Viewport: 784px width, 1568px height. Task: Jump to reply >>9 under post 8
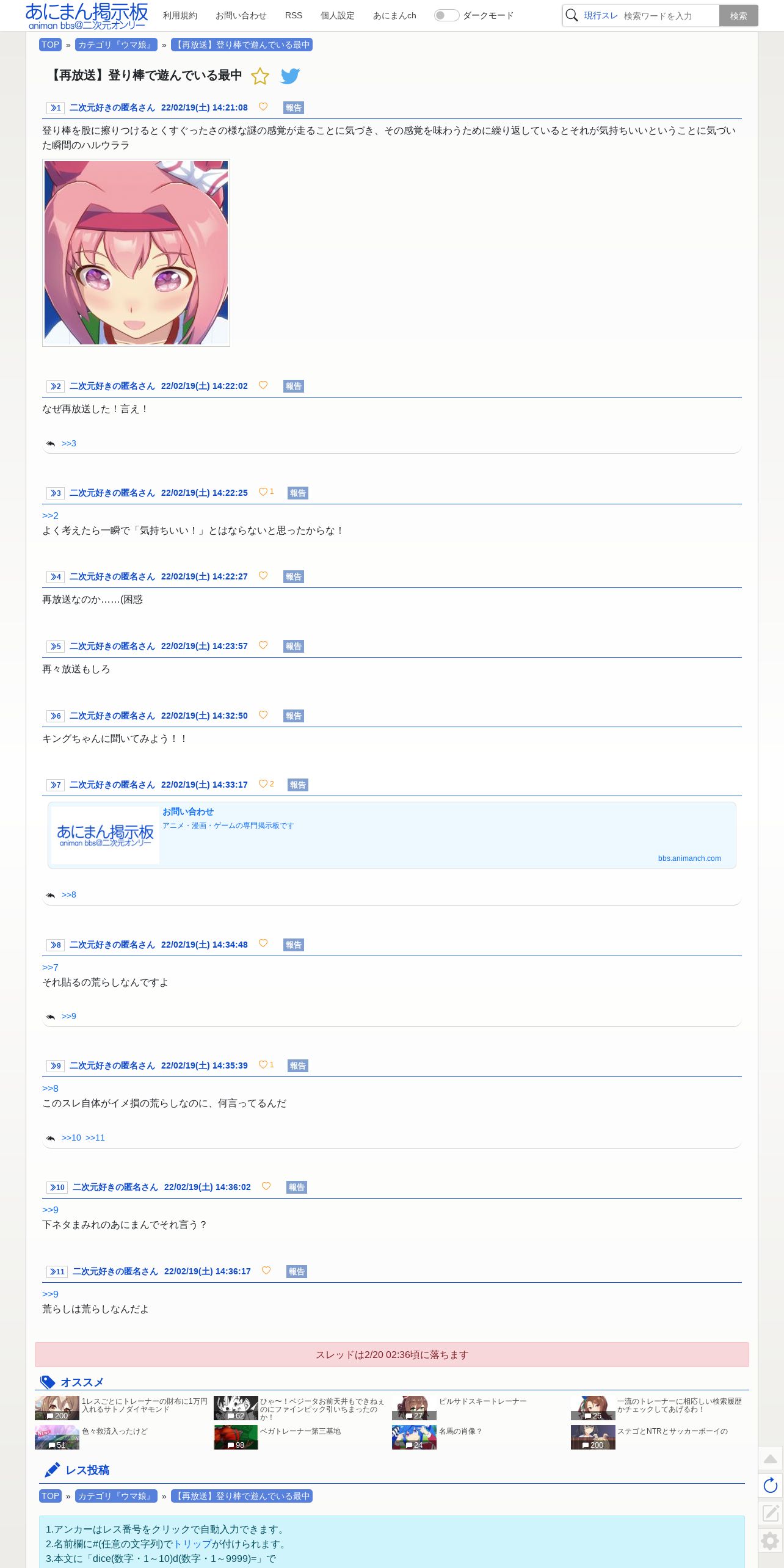(69, 1016)
